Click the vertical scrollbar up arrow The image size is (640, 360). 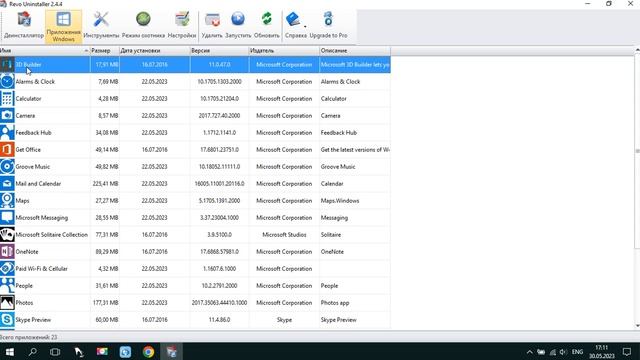(x=637, y=50)
